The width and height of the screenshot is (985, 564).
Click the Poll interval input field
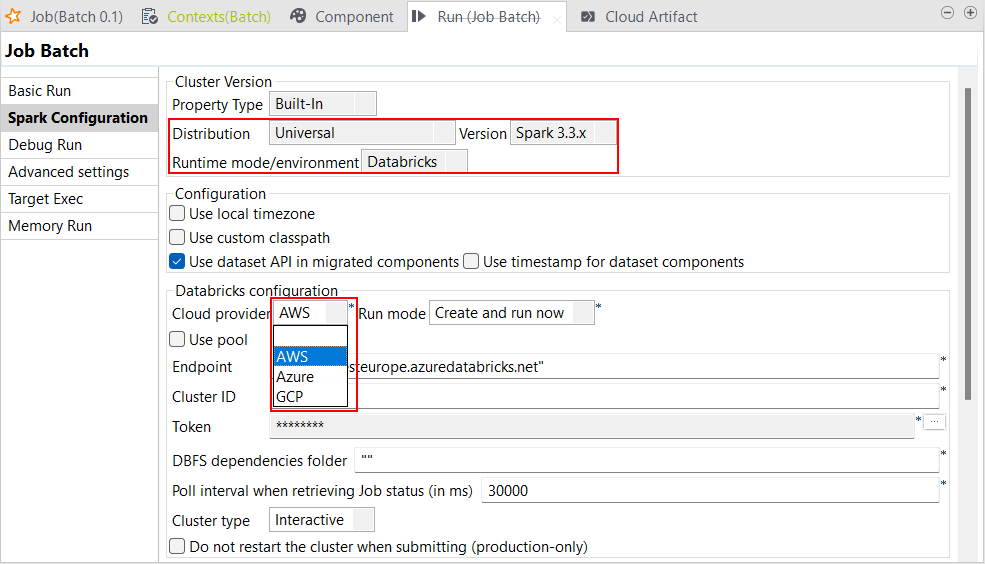coord(710,491)
